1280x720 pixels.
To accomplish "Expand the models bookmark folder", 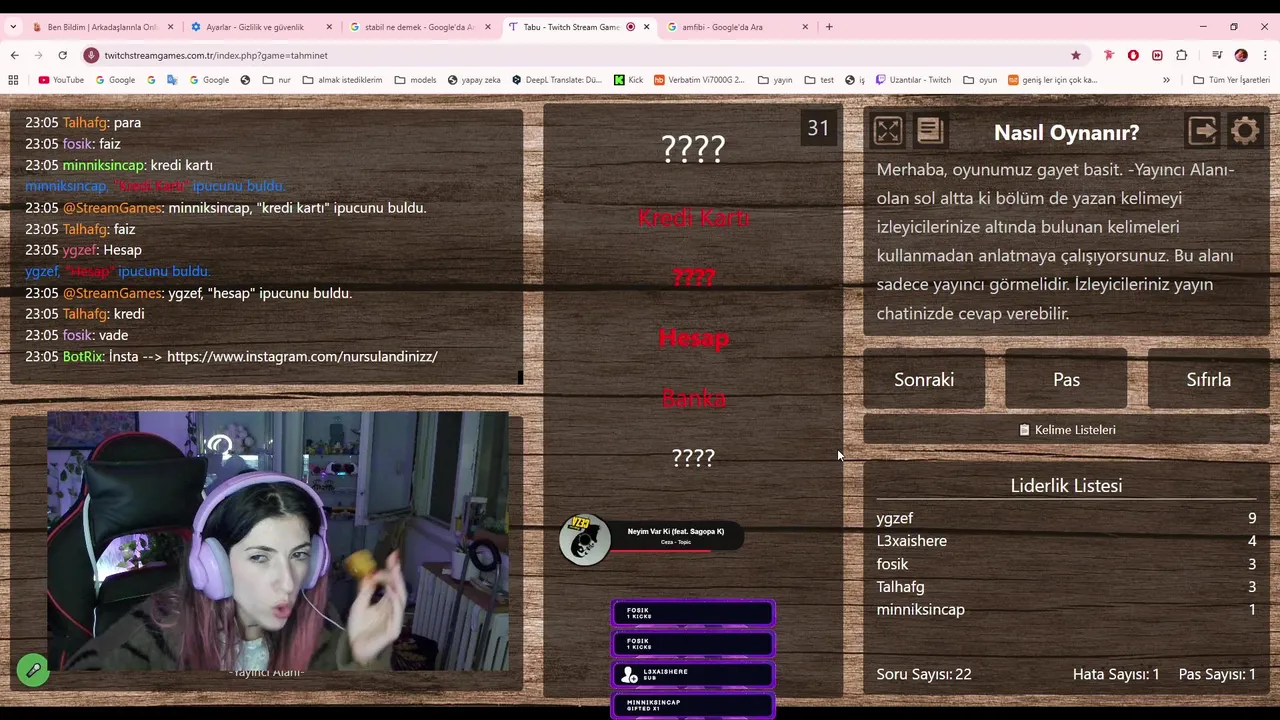I will click(x=415, y=80).
